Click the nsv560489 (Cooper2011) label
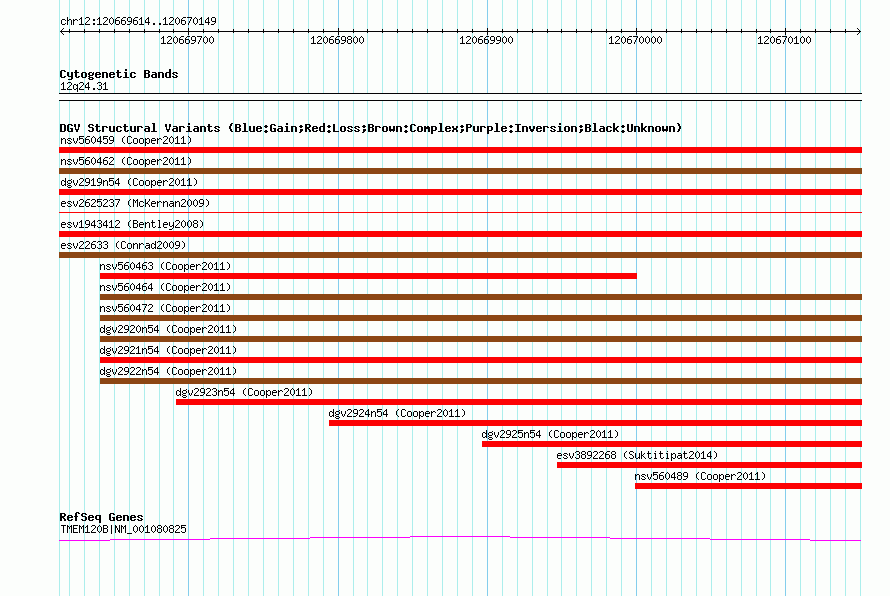890x596 pixels. [x=700, y=476]
